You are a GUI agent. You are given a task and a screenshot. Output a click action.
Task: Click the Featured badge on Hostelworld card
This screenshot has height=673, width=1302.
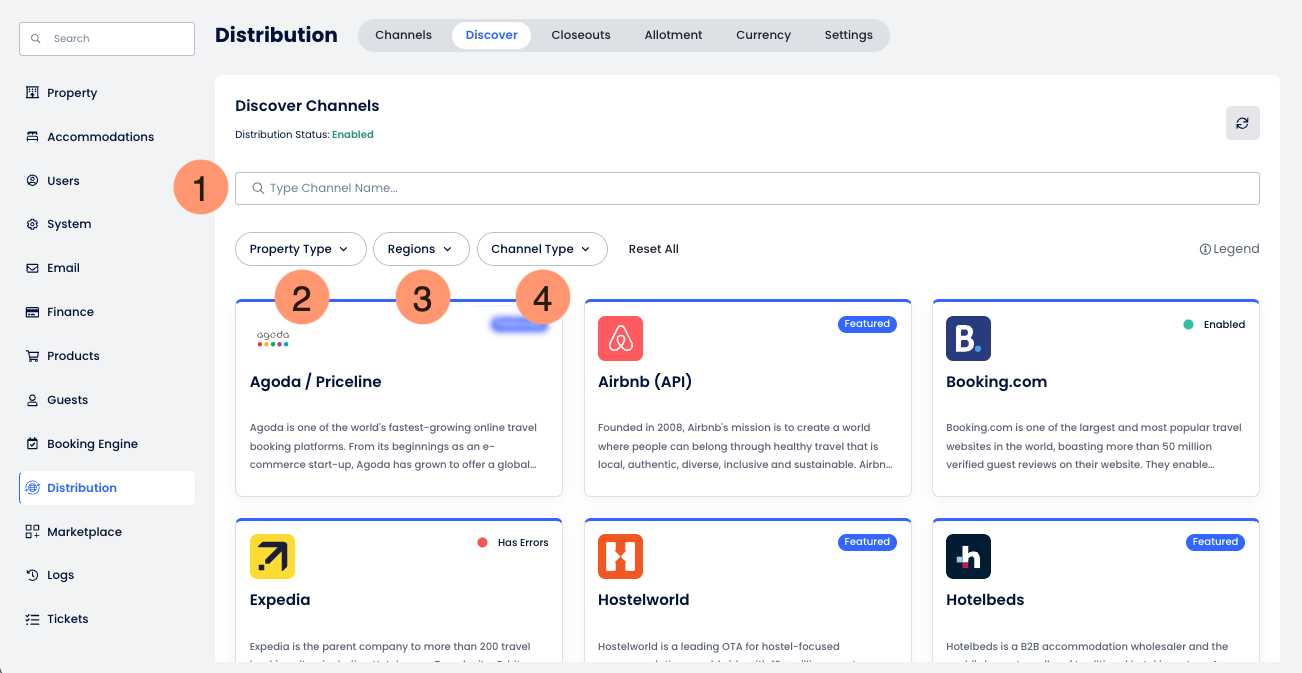click(x=867, y=542)
